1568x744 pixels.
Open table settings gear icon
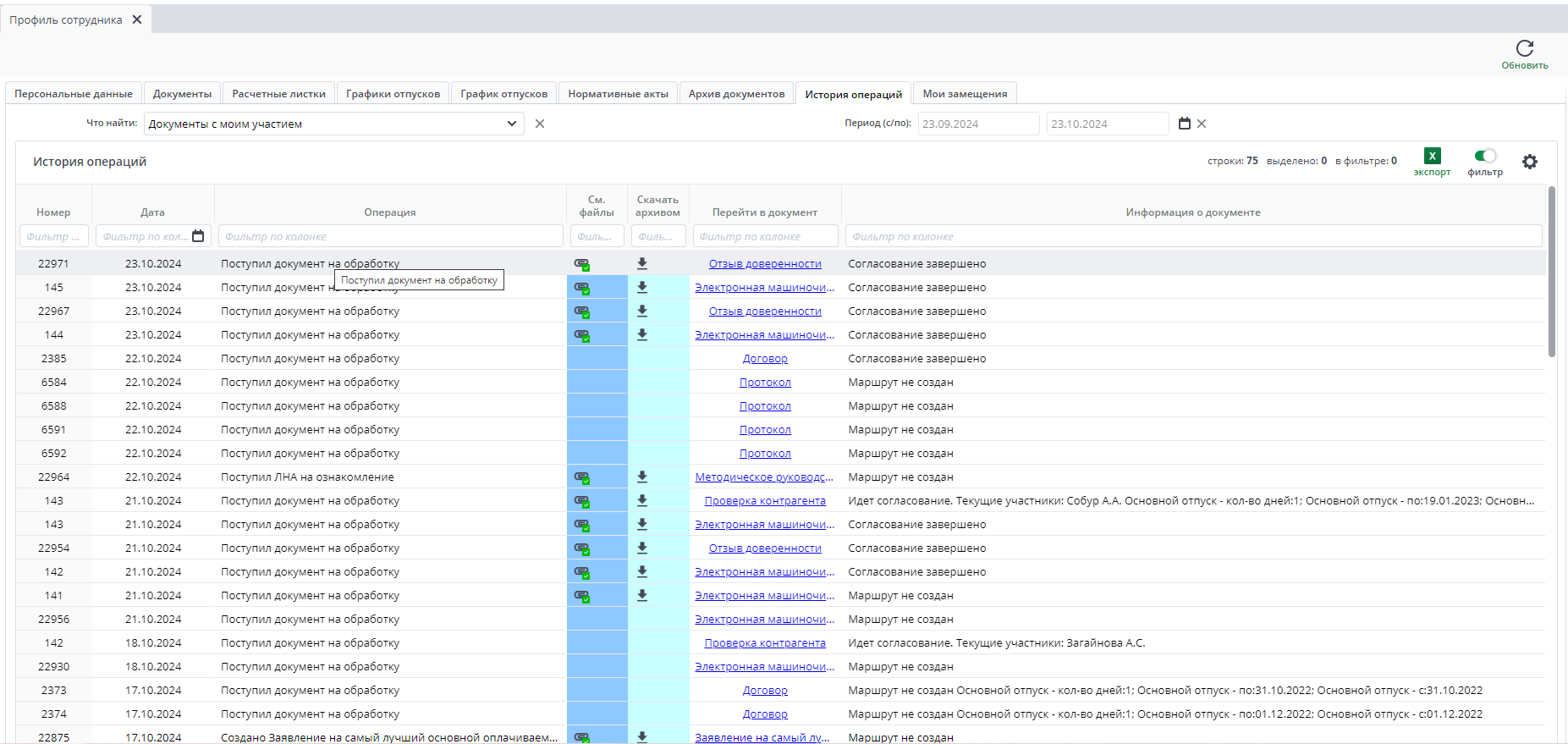click(x=1529, y=162)
